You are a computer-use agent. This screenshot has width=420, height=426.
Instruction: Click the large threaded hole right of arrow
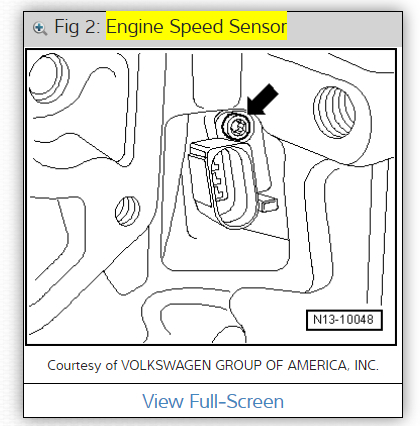[x=334, y=112]
